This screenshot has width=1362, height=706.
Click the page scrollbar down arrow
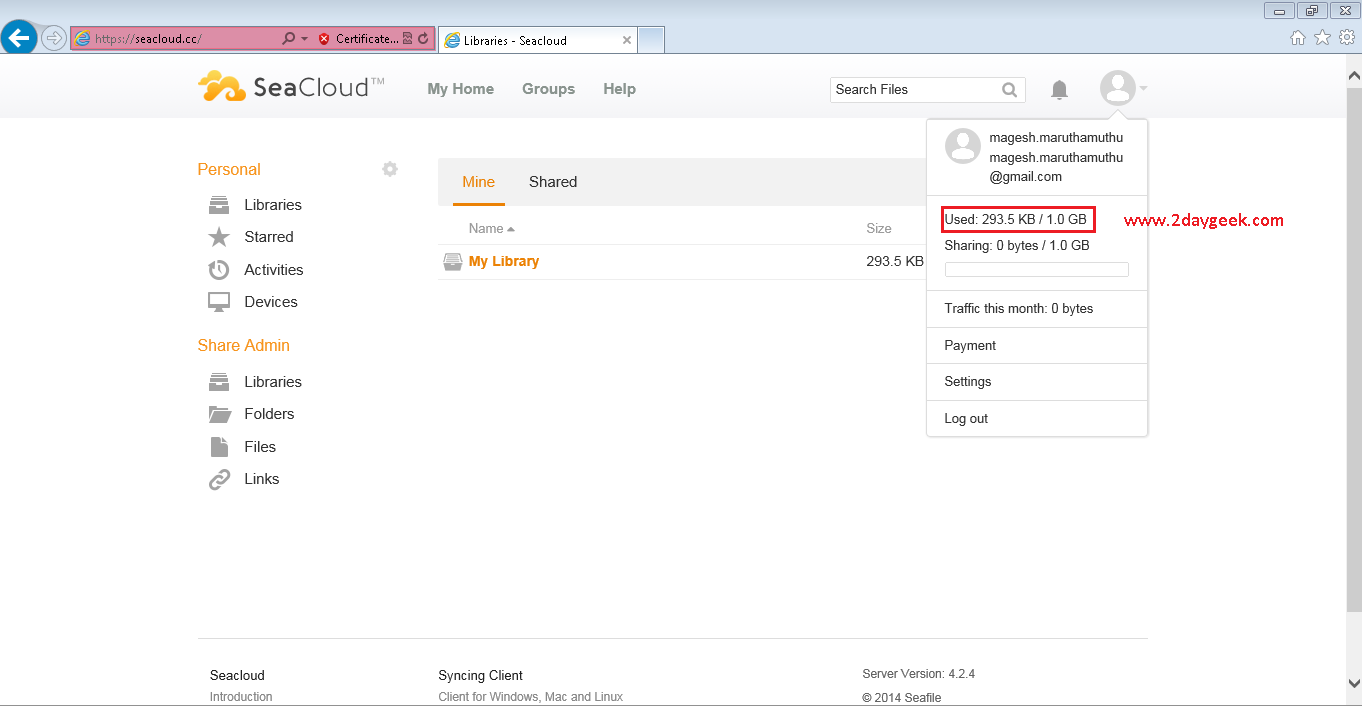[1354, 684]
